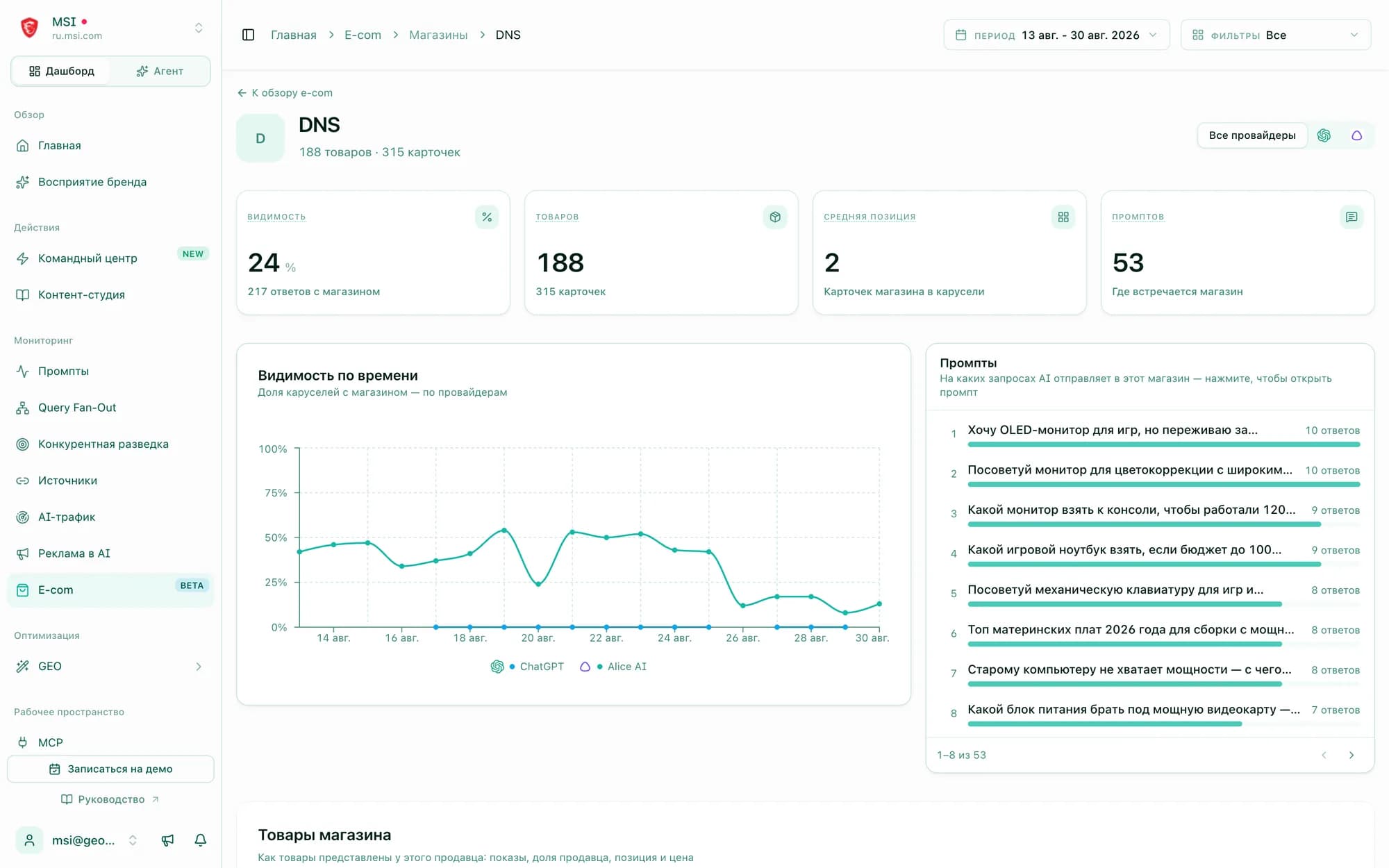
Task: Switch to Агент tab
Action: coord(160,71)
